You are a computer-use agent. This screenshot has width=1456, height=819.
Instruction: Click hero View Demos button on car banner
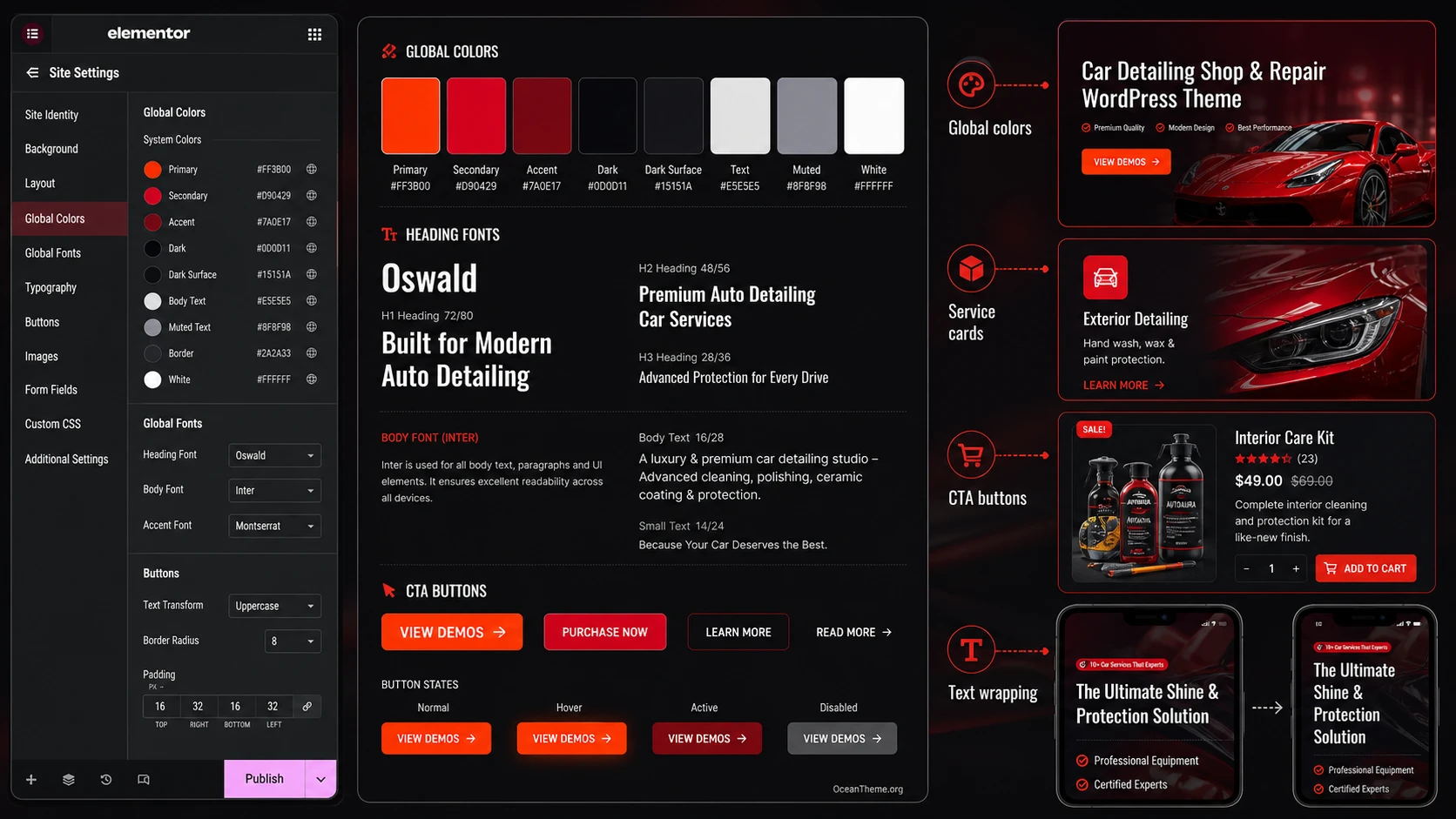[x=1126, y=162]
